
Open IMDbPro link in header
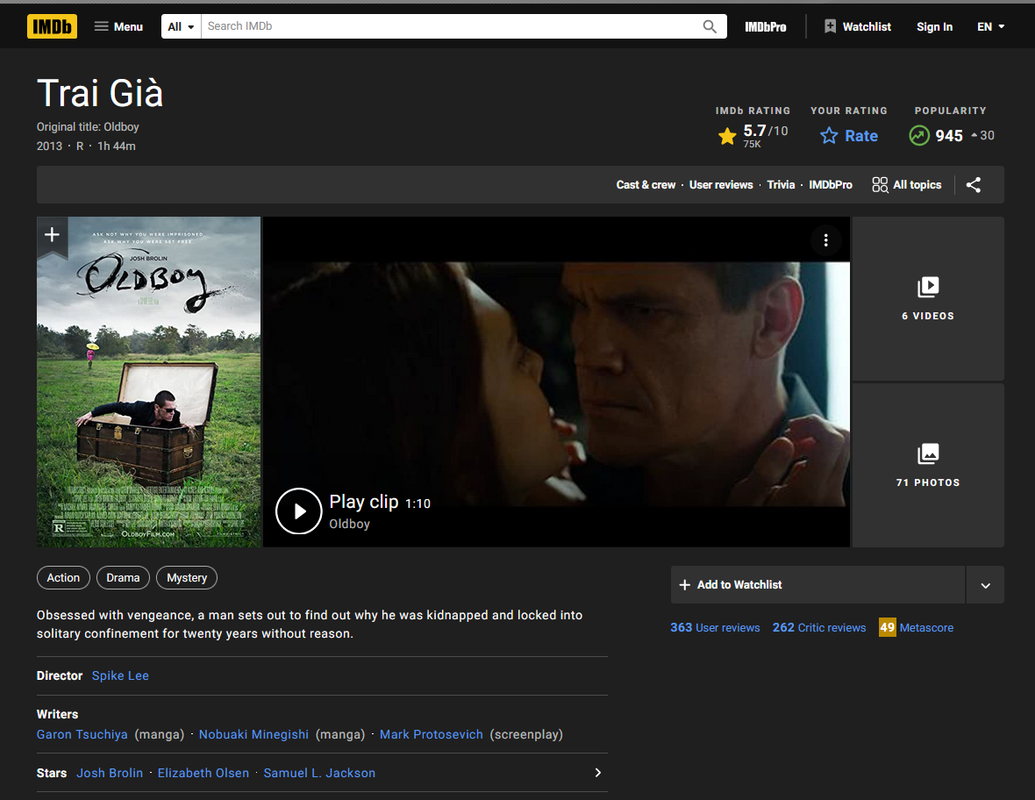766,26
